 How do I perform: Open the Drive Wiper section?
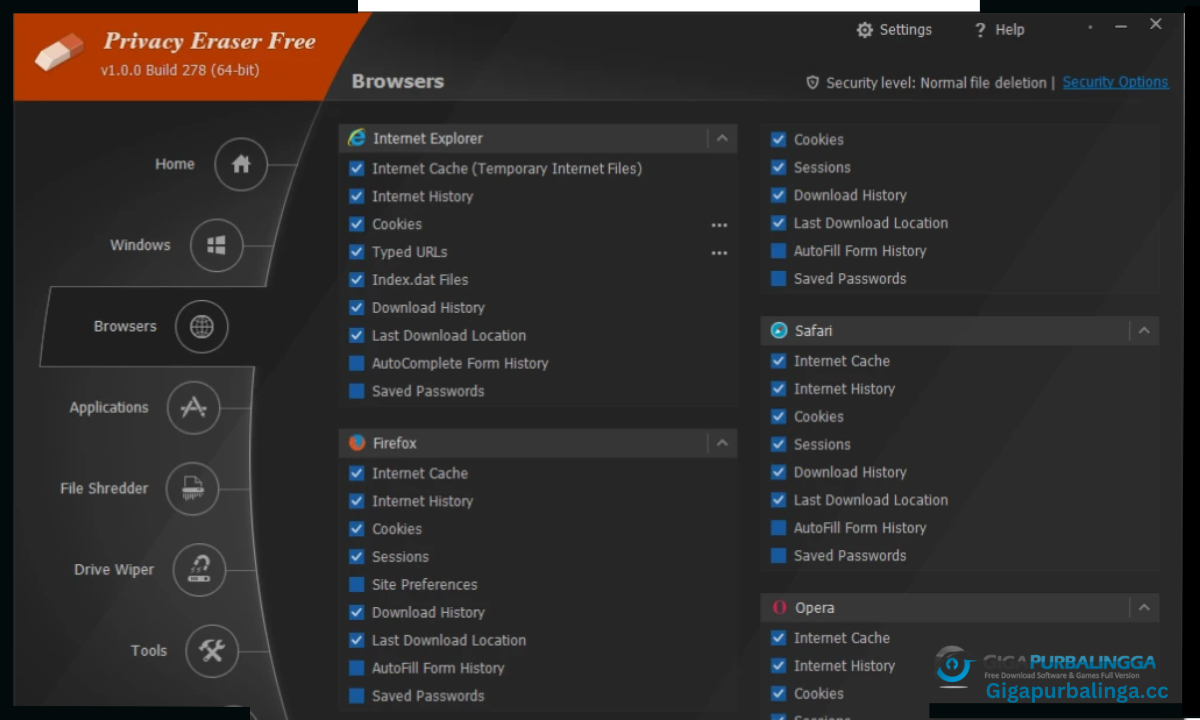[x=114, y=570]
